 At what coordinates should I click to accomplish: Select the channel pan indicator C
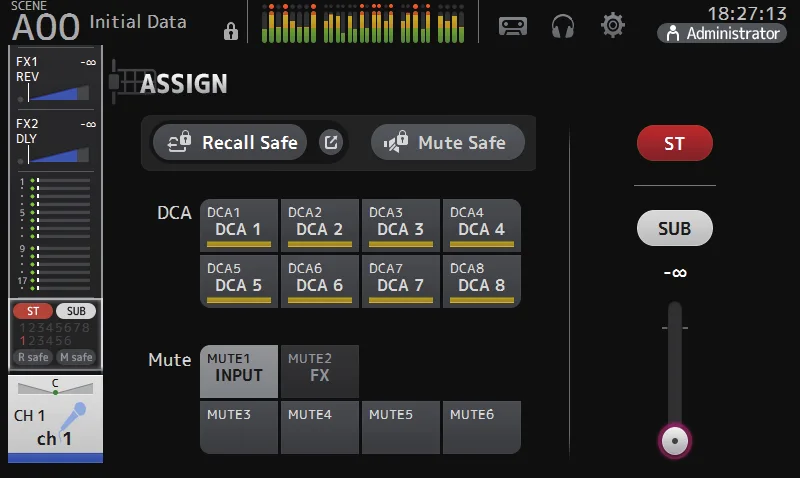[55, 387]
